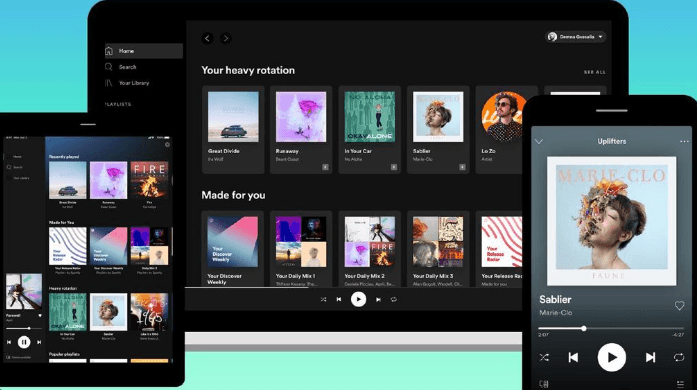Screen dimensions: 697x390
Task: Go forward with the laptop's right arrow button
Action: tap(225, 38)
